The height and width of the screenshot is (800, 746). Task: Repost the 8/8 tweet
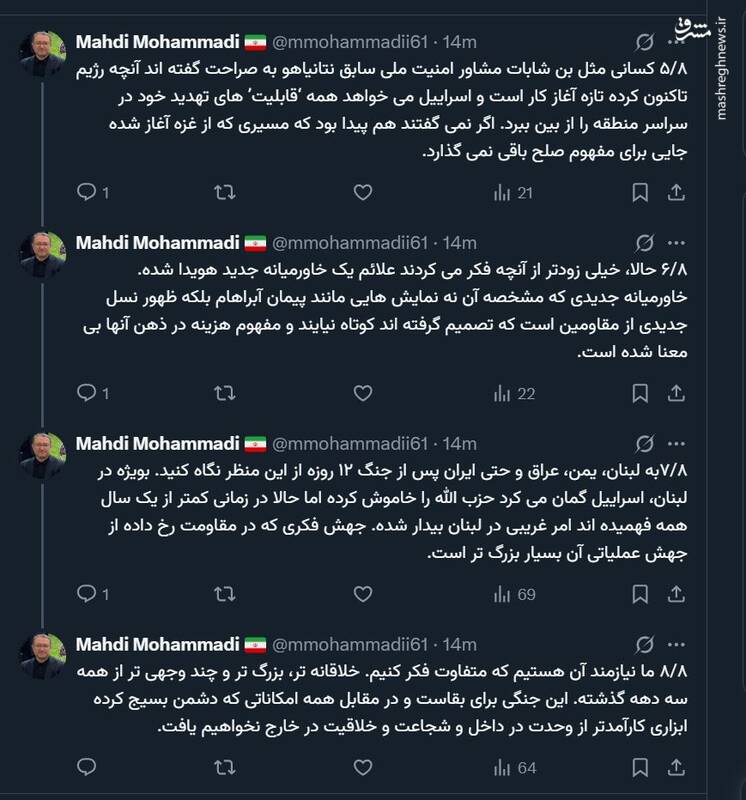coord(226,768)
